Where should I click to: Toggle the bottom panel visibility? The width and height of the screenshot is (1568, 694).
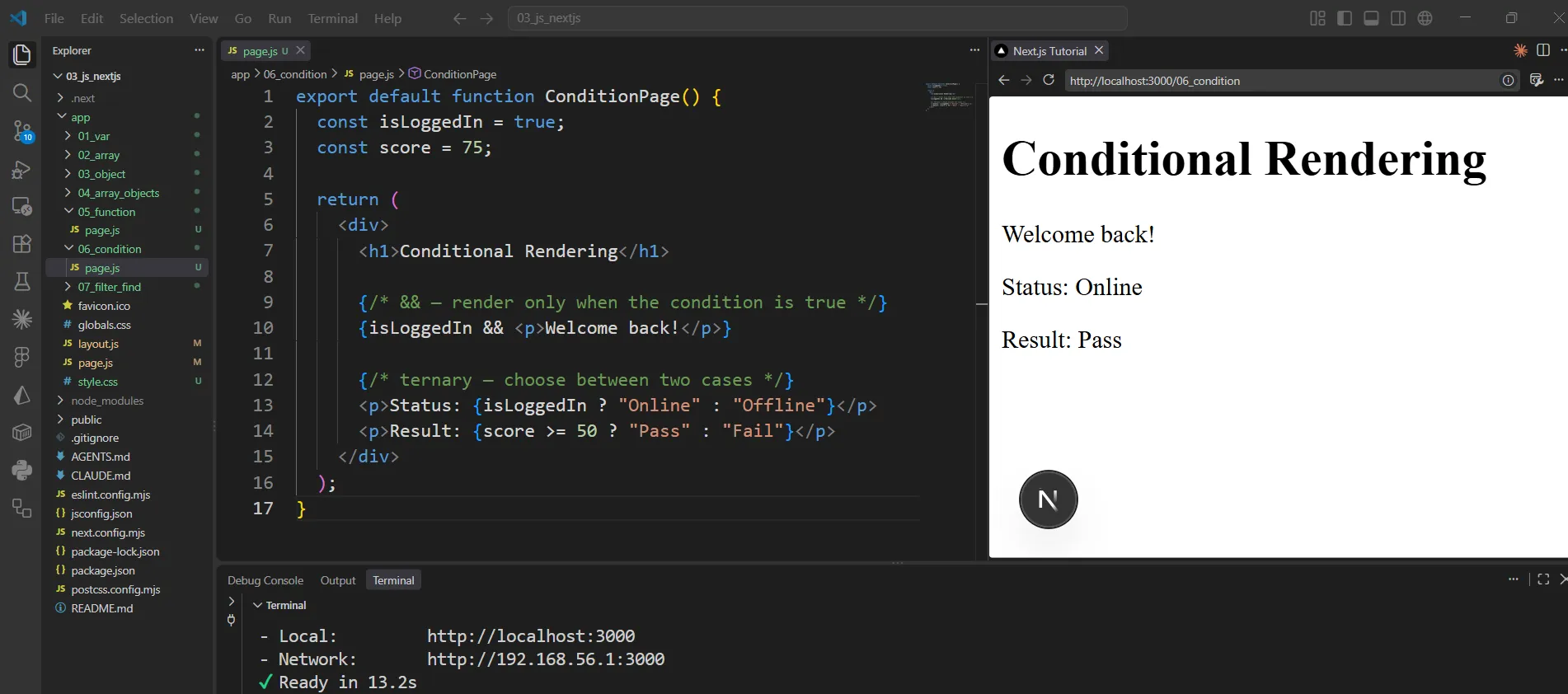click(x=1371, y=18)
